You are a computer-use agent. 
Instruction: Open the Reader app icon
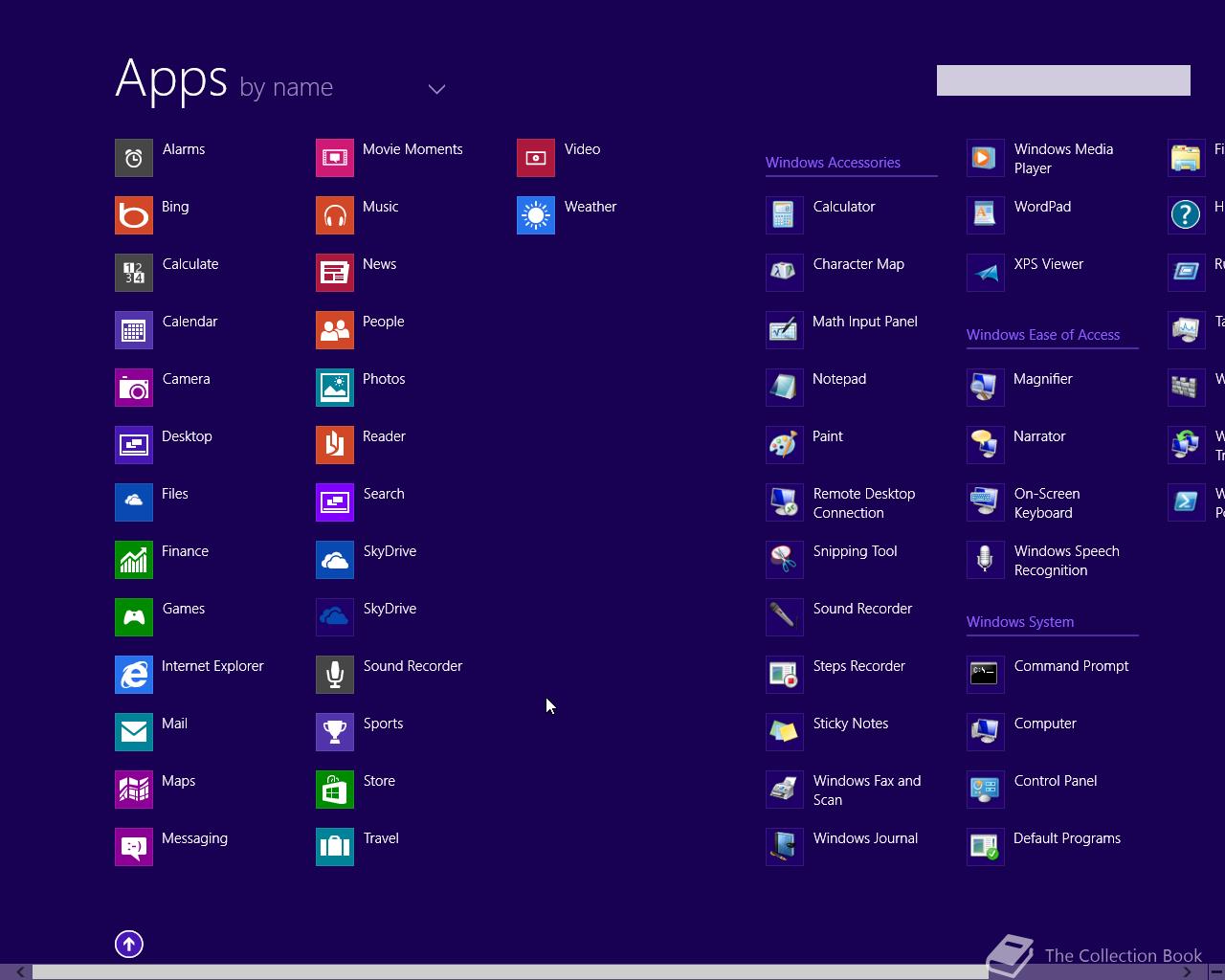coord(335,445)
